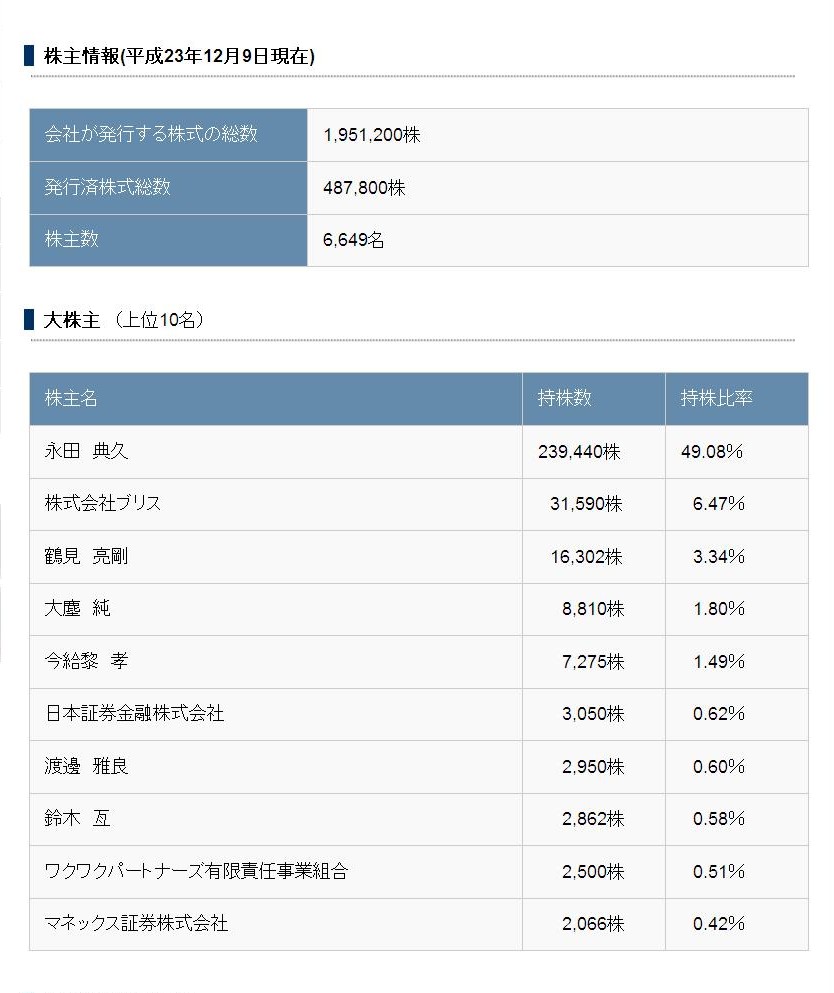Select shareholder name 今給黎 孝
Screen dimensions: 834x993
tap(86, 661)
